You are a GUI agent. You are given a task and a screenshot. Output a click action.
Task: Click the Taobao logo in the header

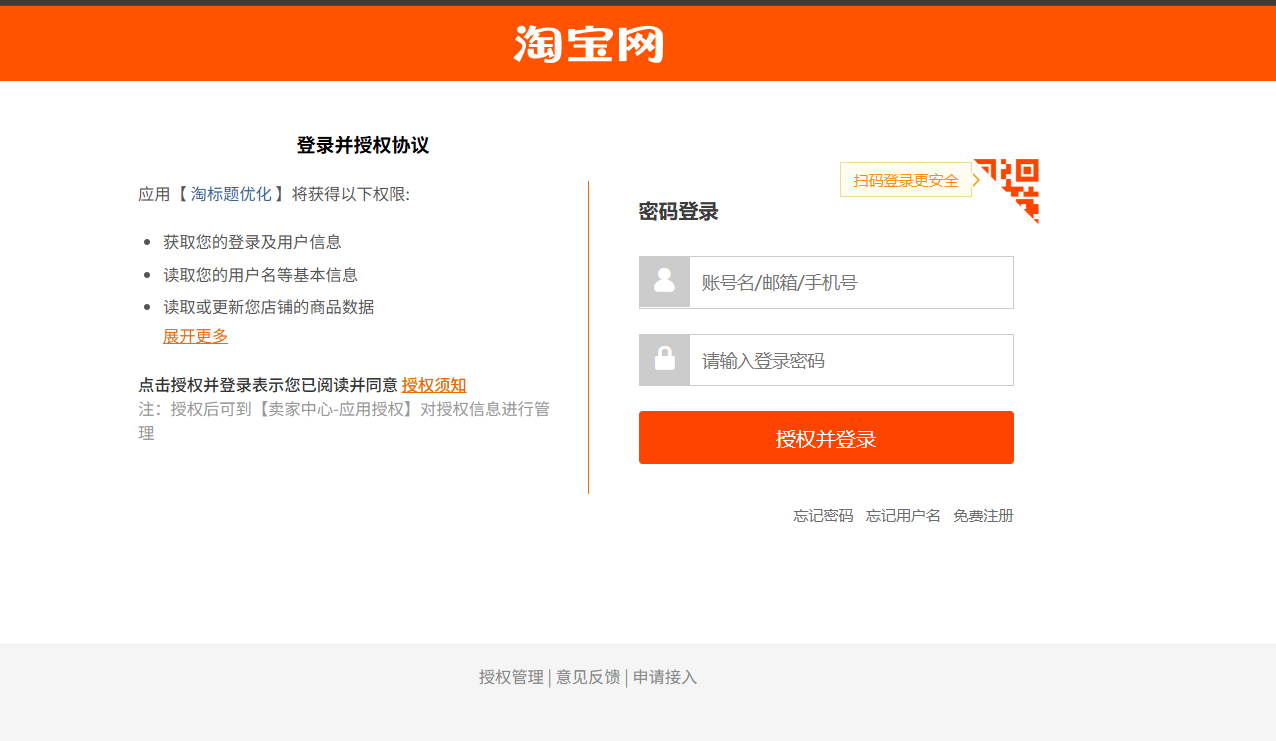pyautogui.click(x=588, y=44)
